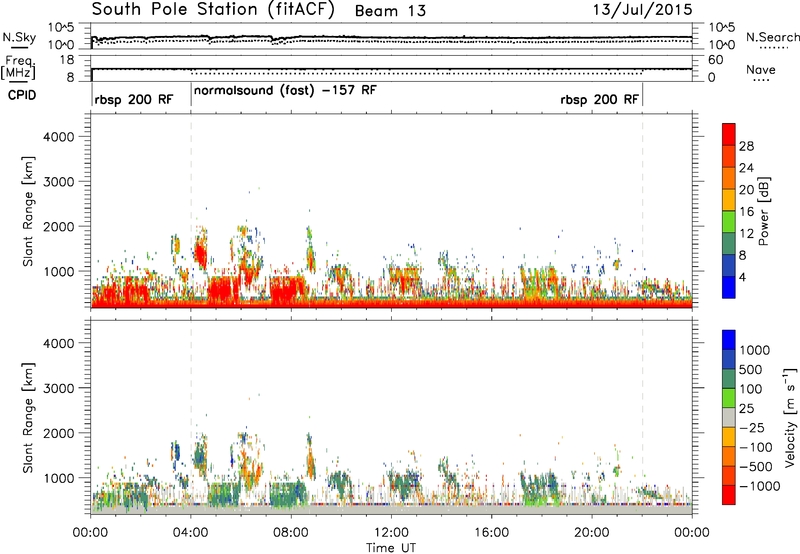Image resolution: width=800 pixels, height=554 pixels.
Task: Select the '-1000' velocity colorbar label
Action: point(760,486)
